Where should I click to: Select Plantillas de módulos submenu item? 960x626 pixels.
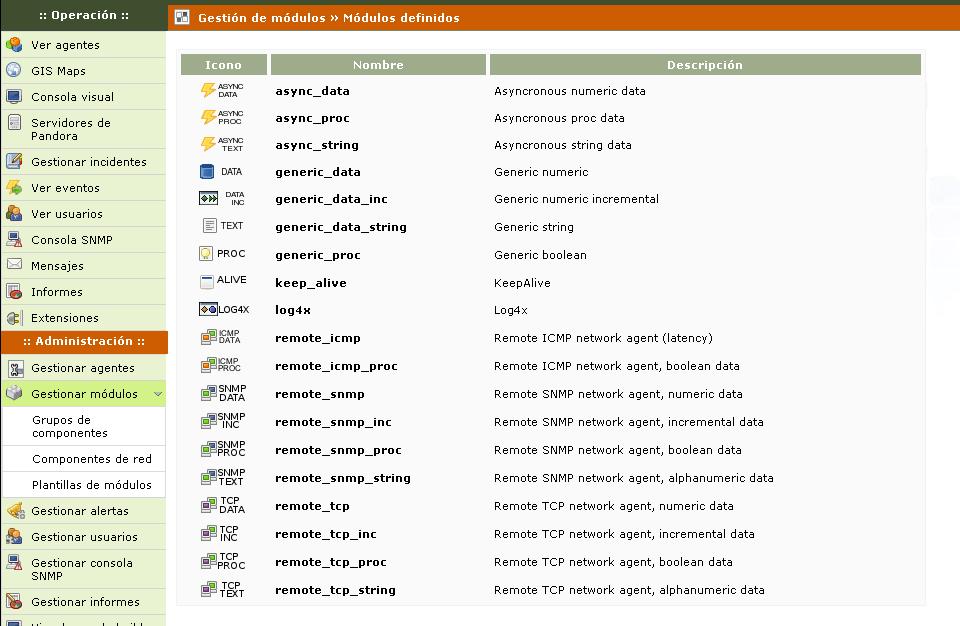[92, 485]
